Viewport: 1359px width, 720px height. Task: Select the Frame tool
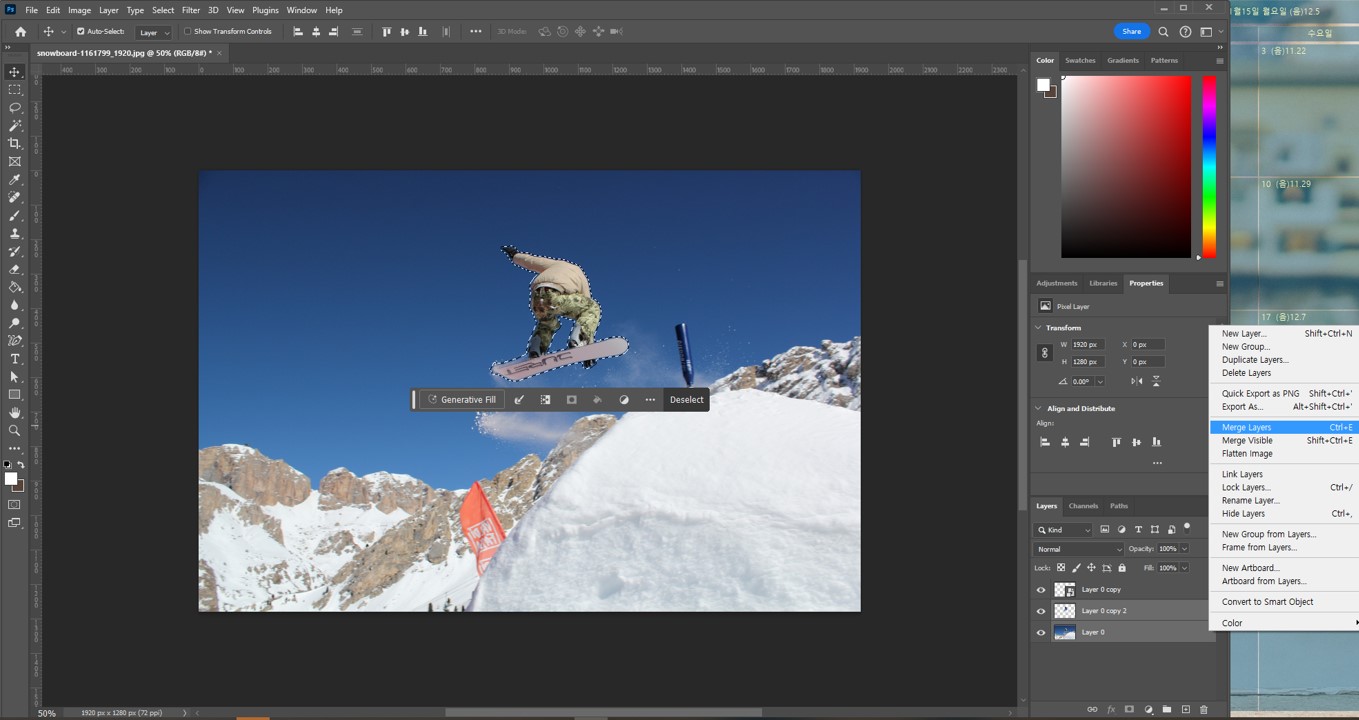(15, 162)
